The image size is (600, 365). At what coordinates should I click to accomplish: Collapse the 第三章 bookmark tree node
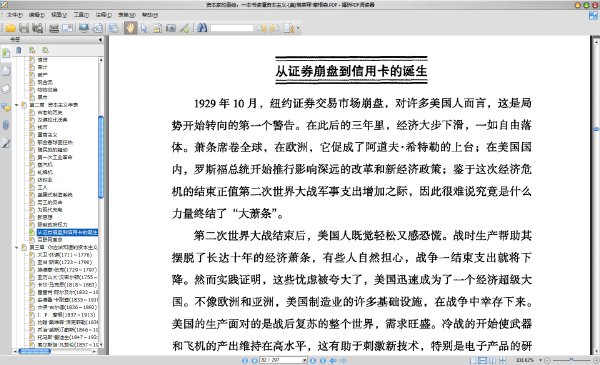(16, 247)
